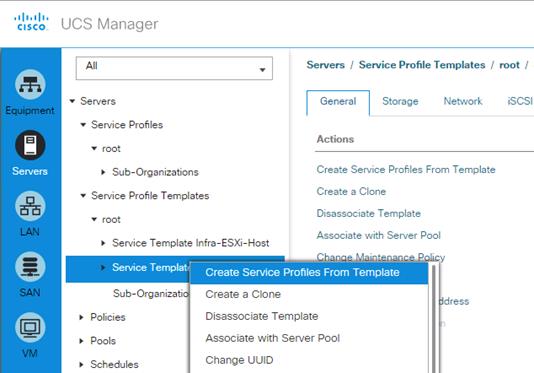The image size is (534, 373).
Task: Expand Sub-Organizations under Service Profiles
Action: click(x=104, y=172)
